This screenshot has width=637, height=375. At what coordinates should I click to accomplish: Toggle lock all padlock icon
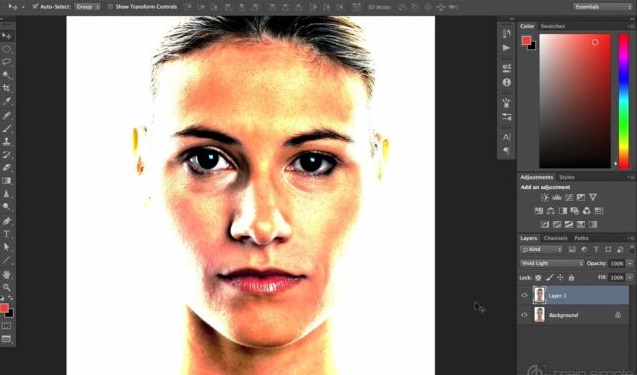tap(572, 278)
